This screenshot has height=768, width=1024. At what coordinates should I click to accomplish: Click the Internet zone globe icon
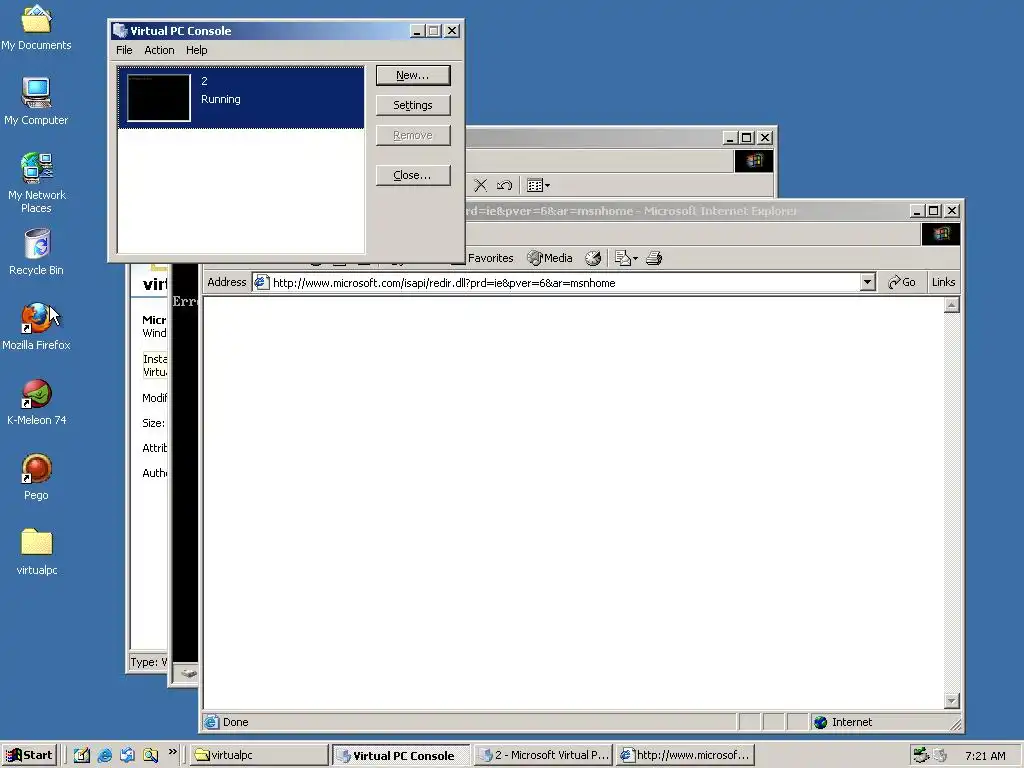tap(821, 722)
